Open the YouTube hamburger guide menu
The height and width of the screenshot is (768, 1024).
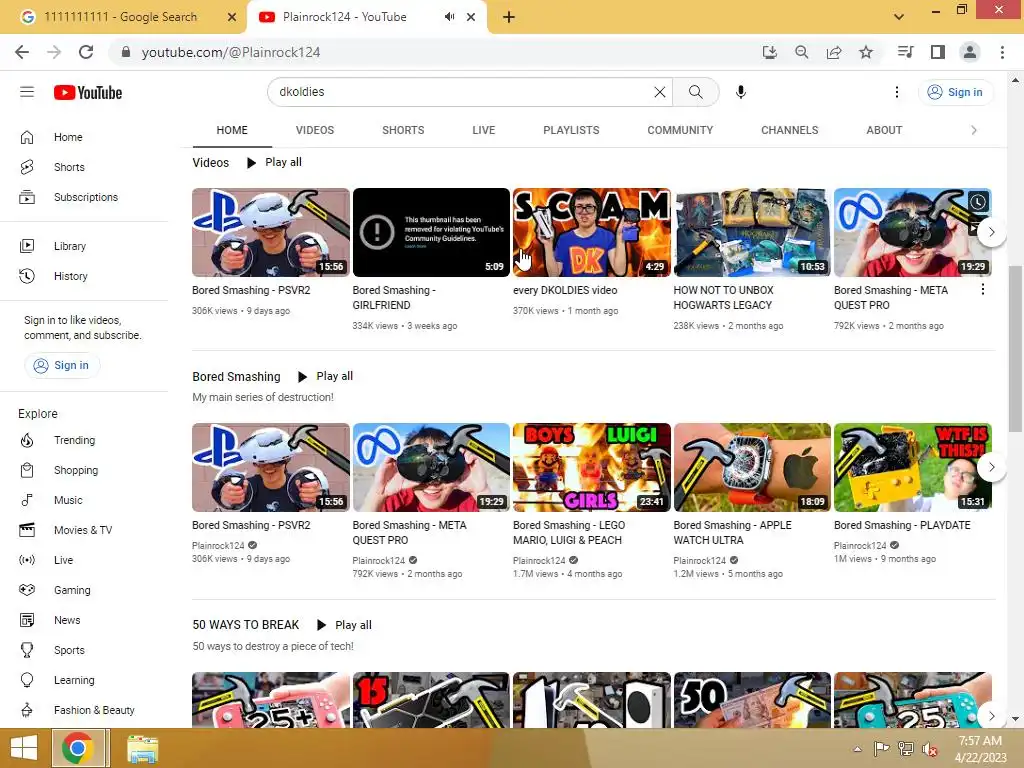pos(27,92)
